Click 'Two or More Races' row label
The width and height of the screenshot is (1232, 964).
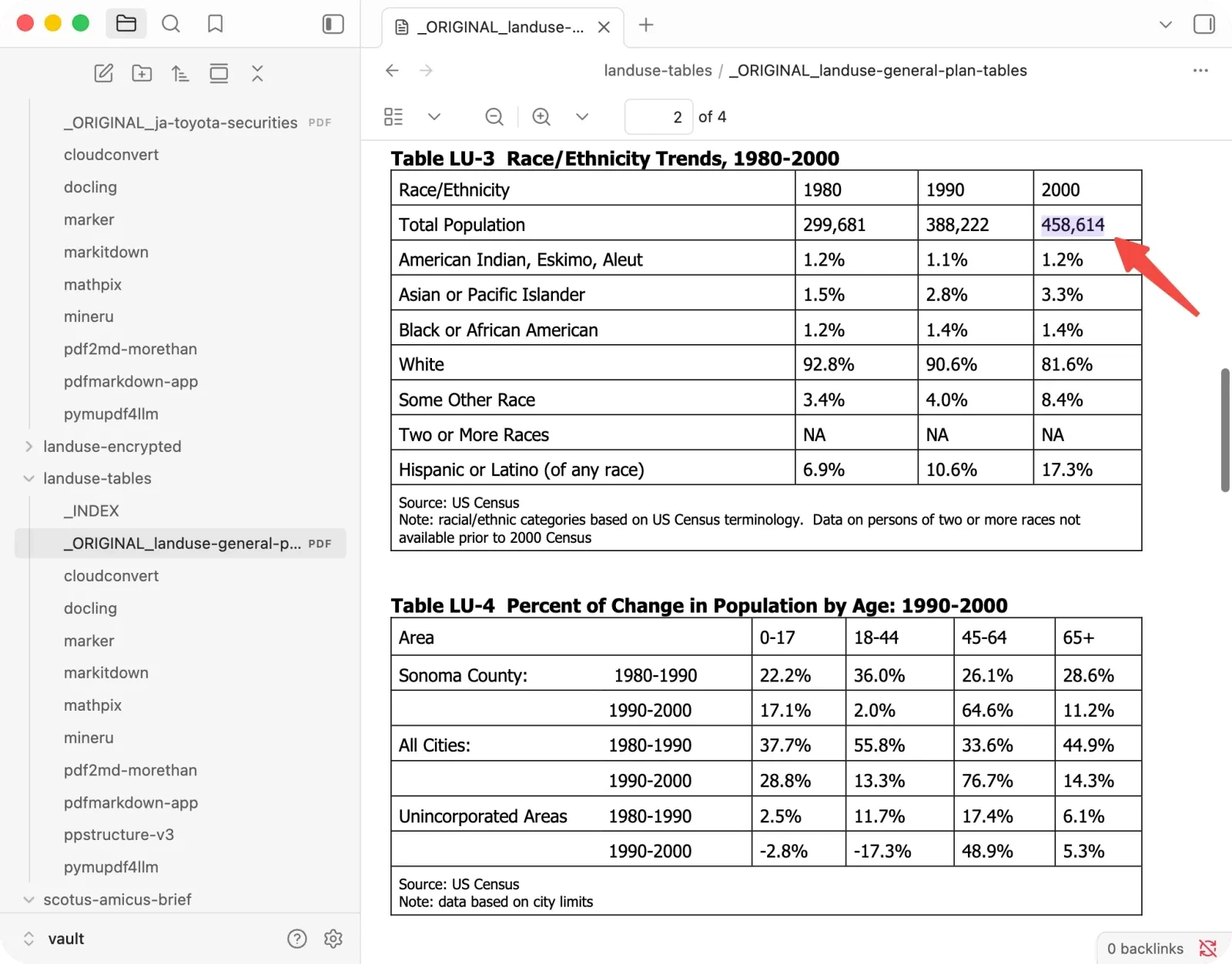pos(474,435)
